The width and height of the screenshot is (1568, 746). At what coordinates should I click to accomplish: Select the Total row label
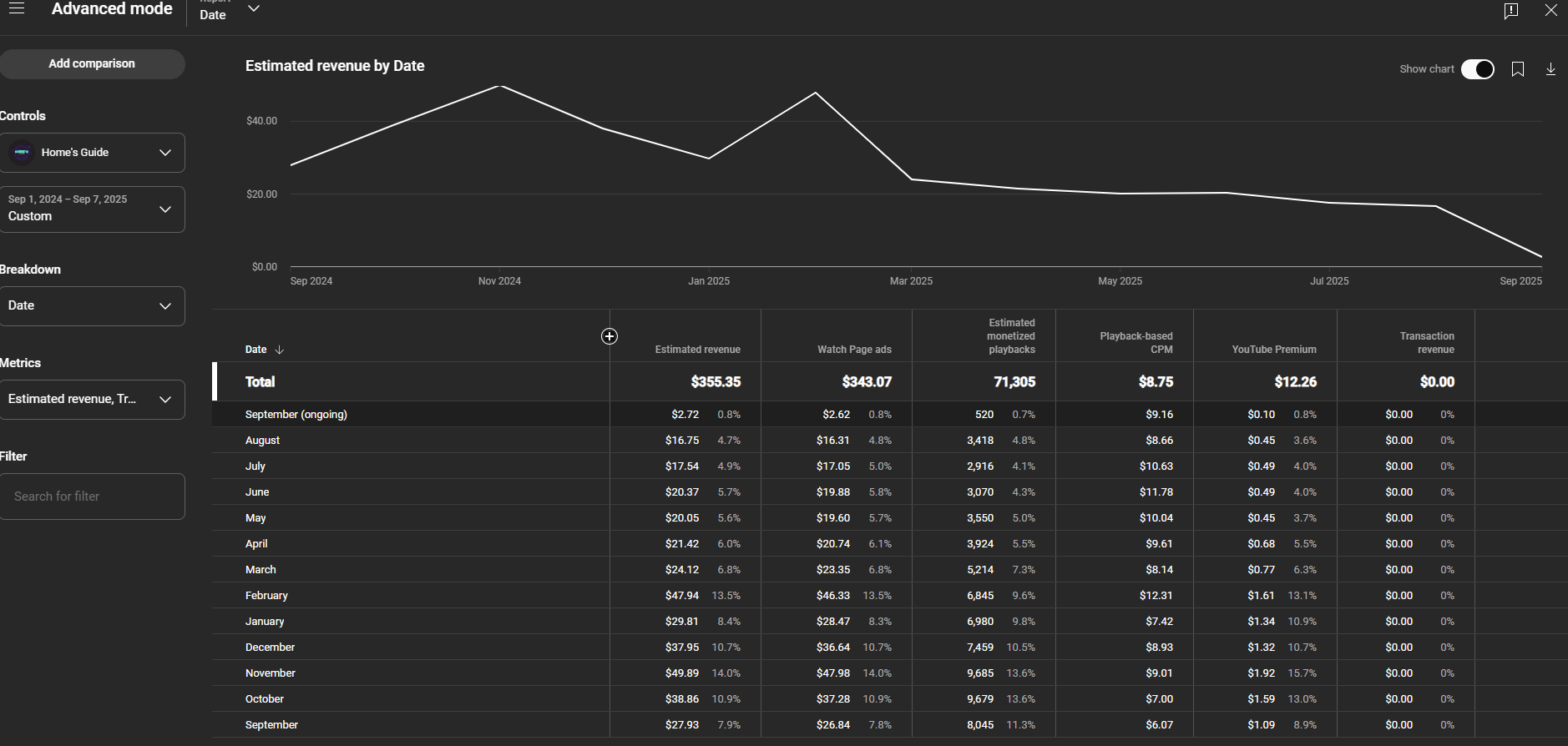point(260,382)
